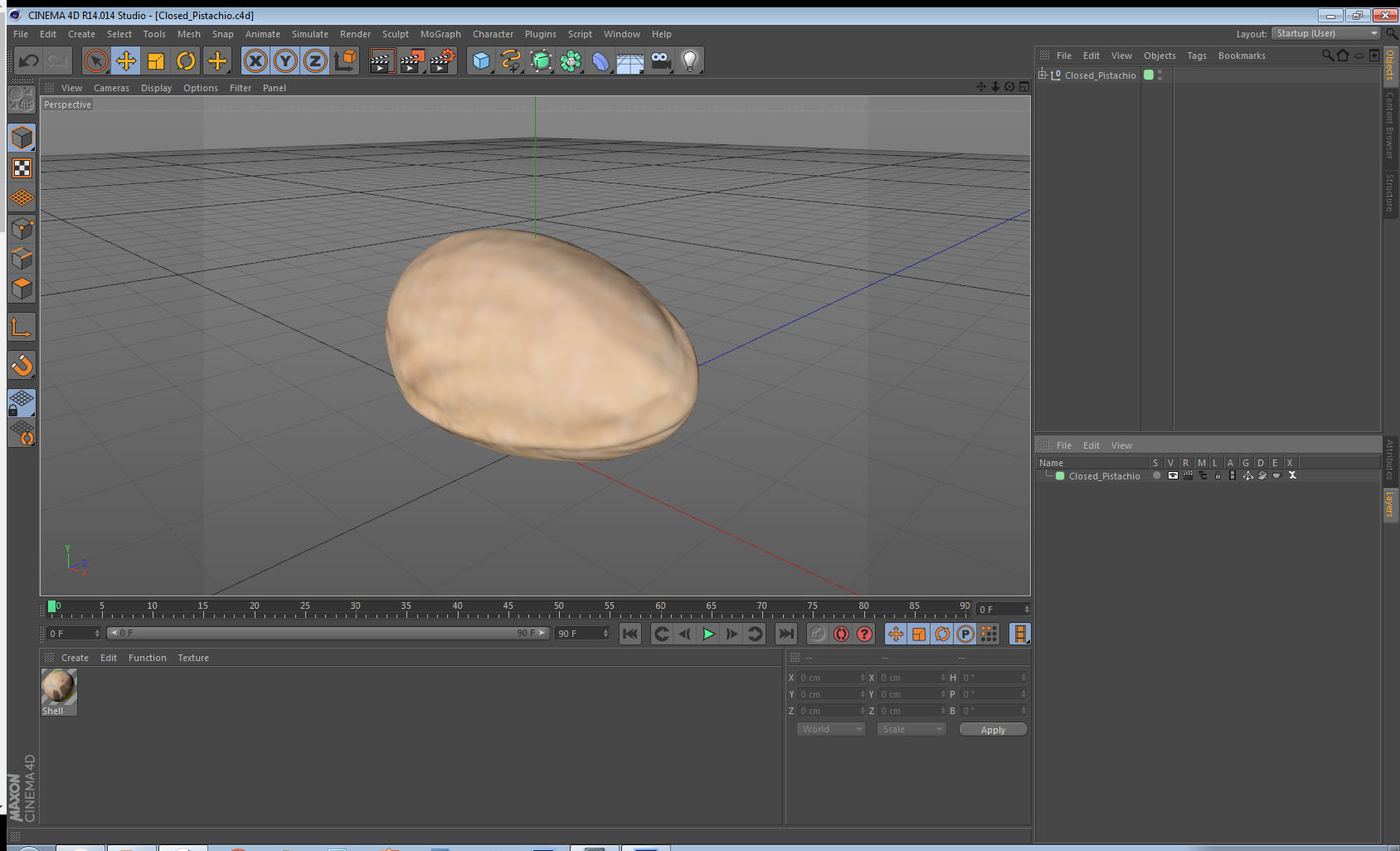Open material manager Texture menu

193,658
